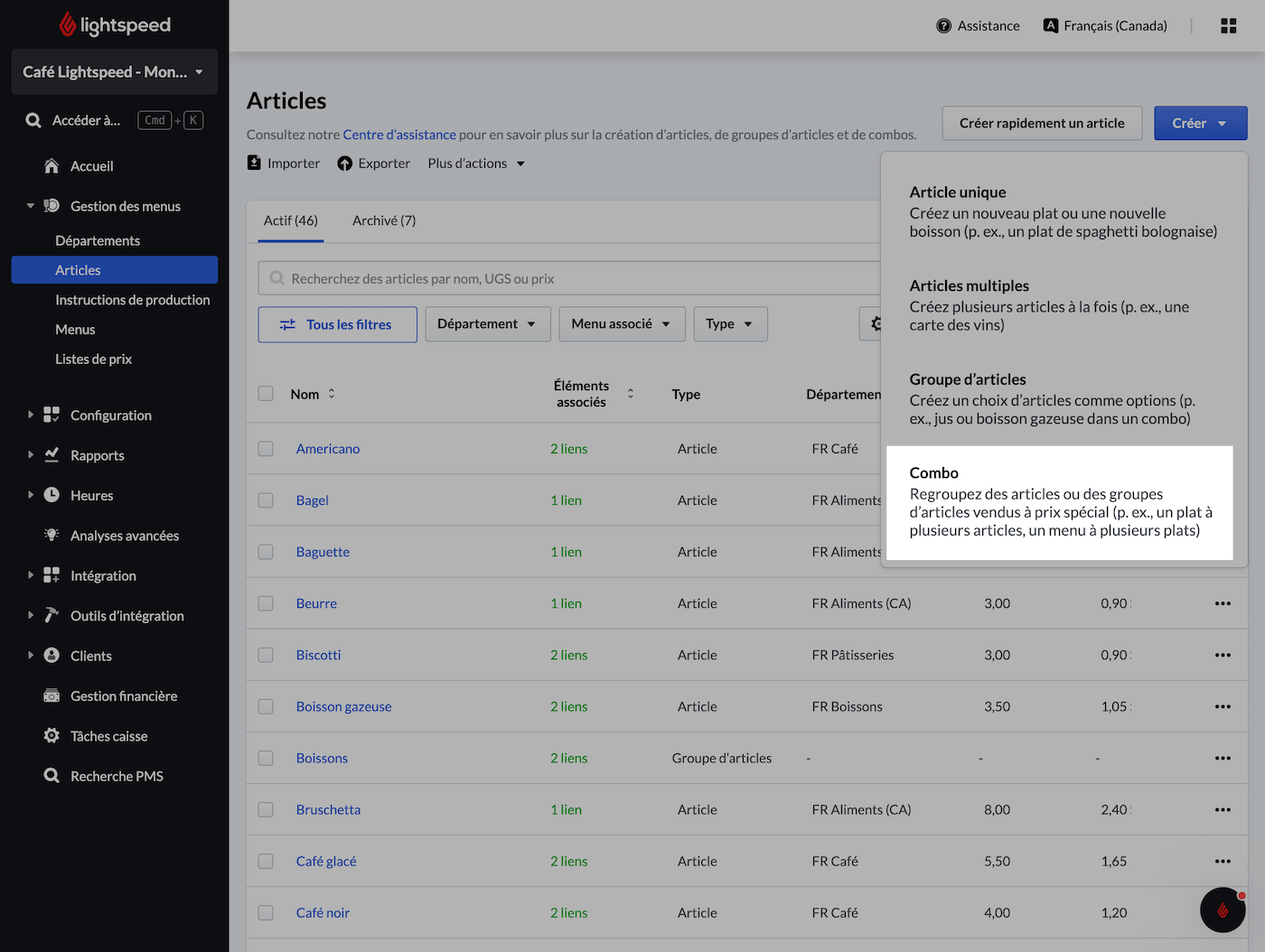Screen dimensions: 1265x952
Task: Click the Gestion financière icon
Action: tap(52, 695)
